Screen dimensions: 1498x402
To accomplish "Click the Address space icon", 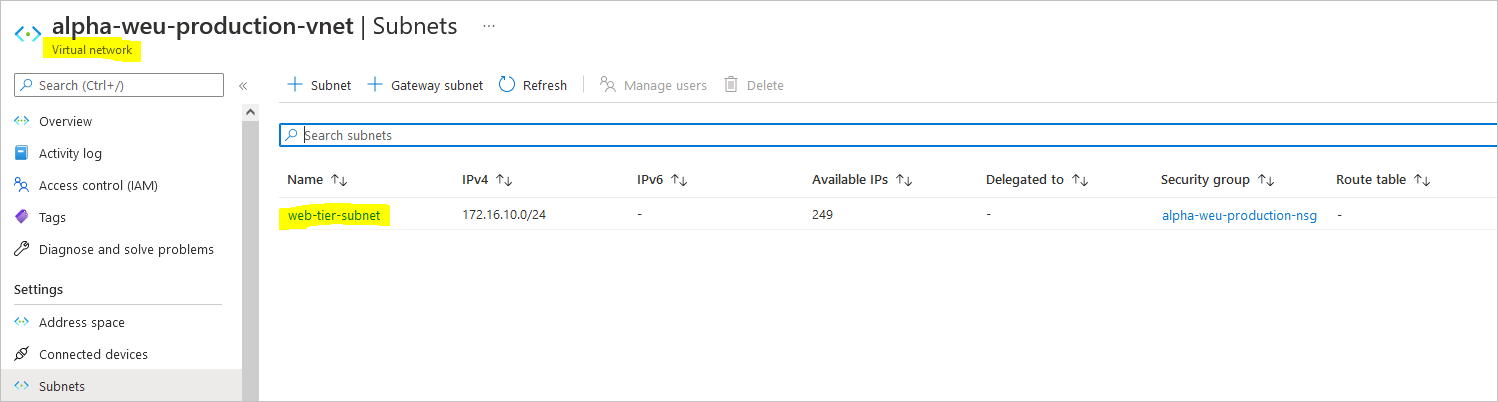I will (22, 322).
